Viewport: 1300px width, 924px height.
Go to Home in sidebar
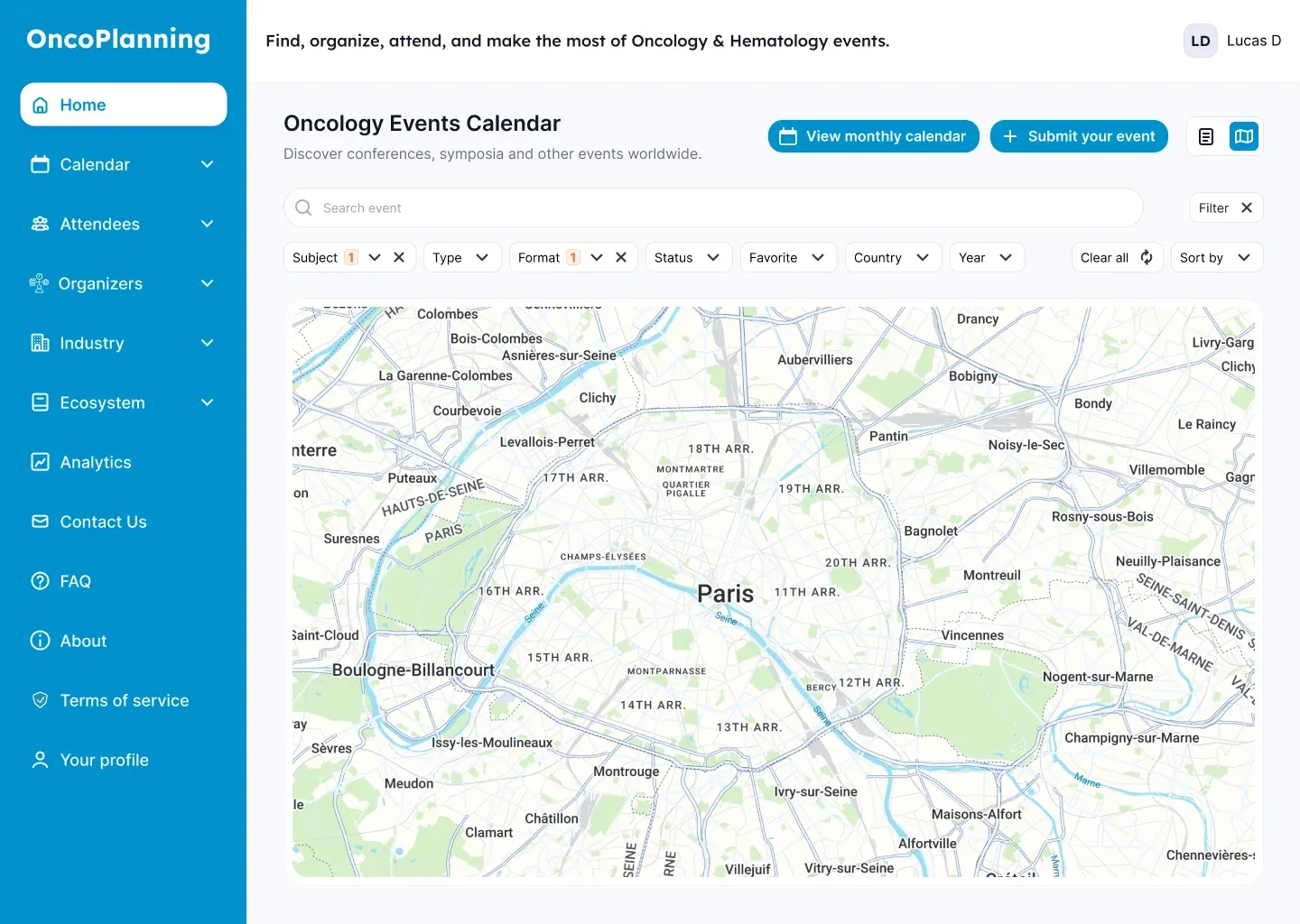point(124,105)
